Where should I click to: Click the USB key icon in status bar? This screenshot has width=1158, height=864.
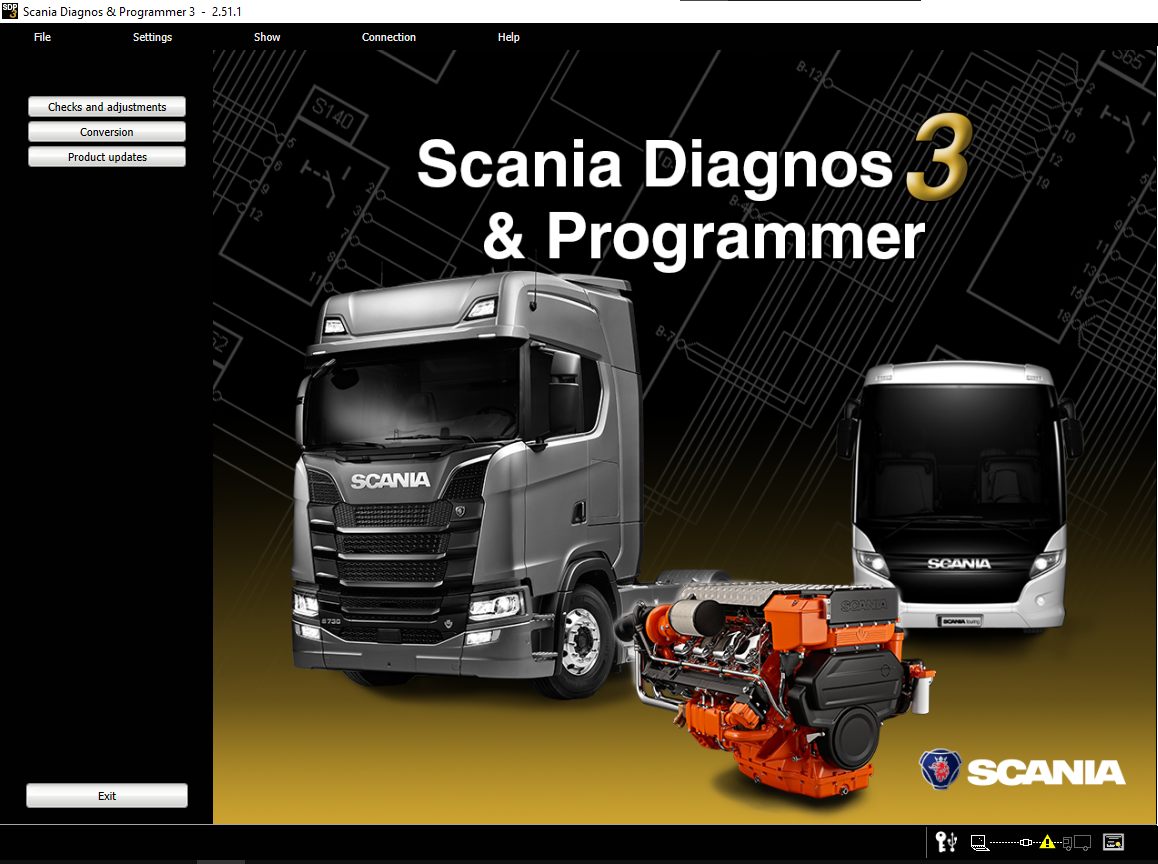click(945, 842)
